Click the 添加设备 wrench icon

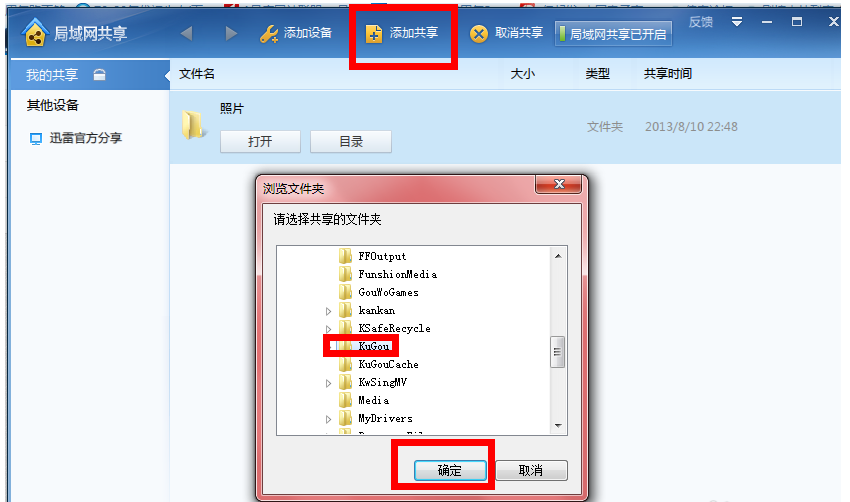pos(268,34)
